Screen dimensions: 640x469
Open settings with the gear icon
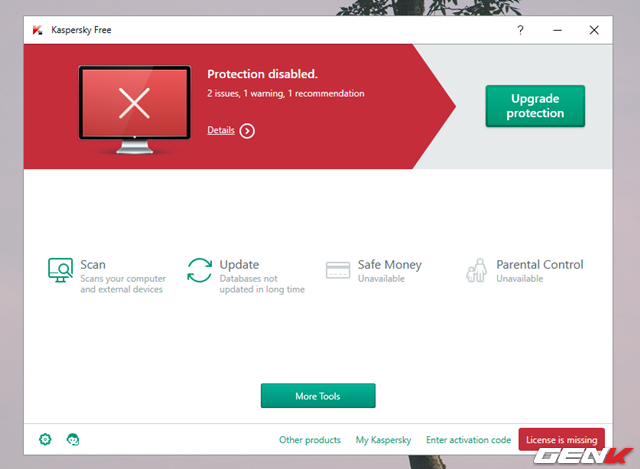point(45,439)
